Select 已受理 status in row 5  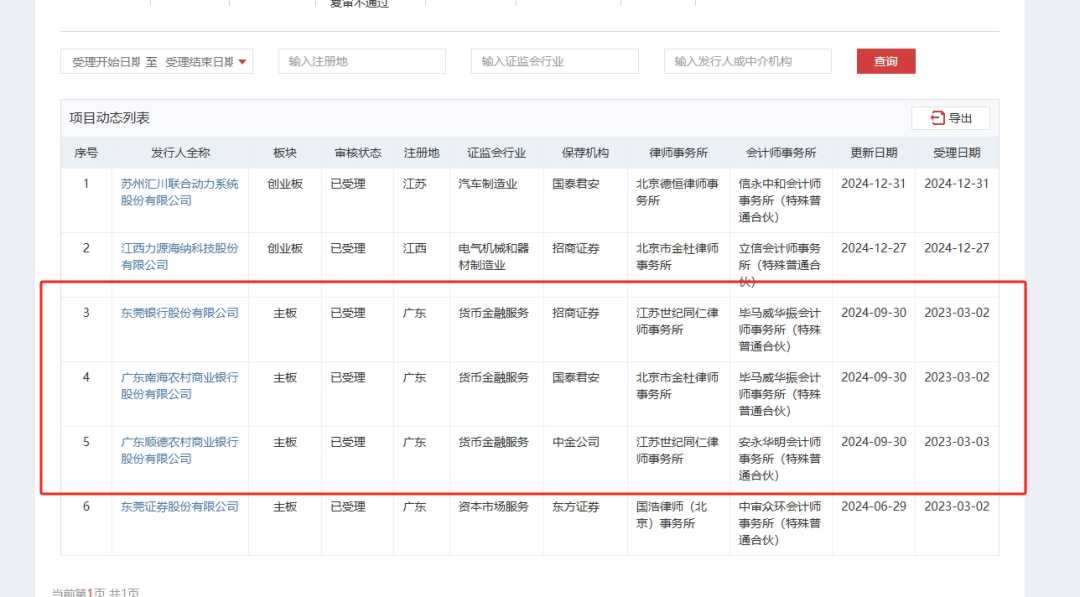coord(348,442)
